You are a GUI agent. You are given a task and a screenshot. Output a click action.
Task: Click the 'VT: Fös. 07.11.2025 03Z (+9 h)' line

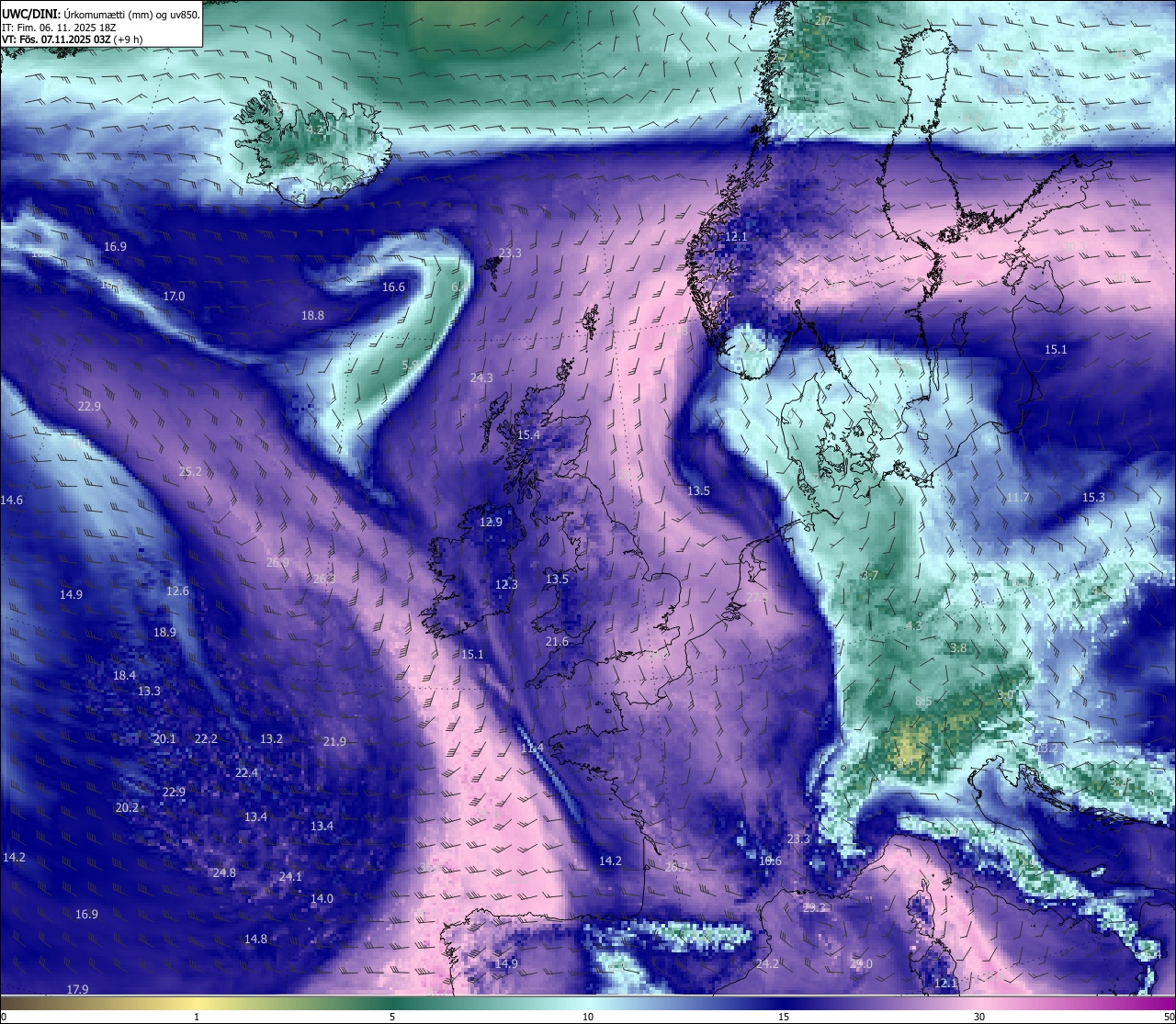[x=72, y=39]
